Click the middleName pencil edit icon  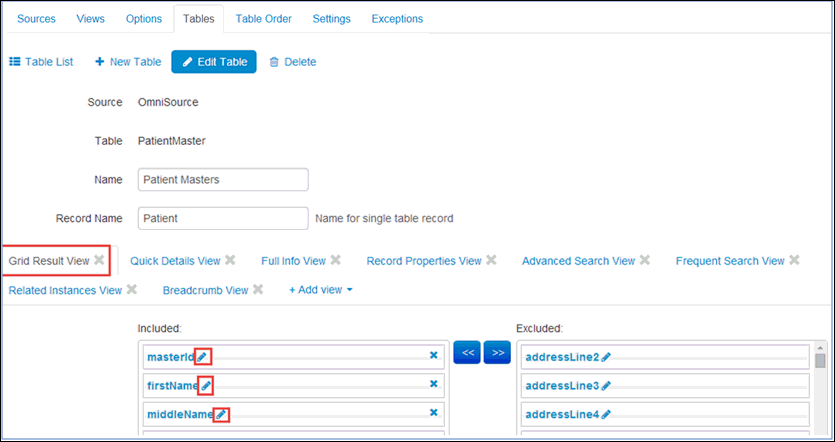221,415
